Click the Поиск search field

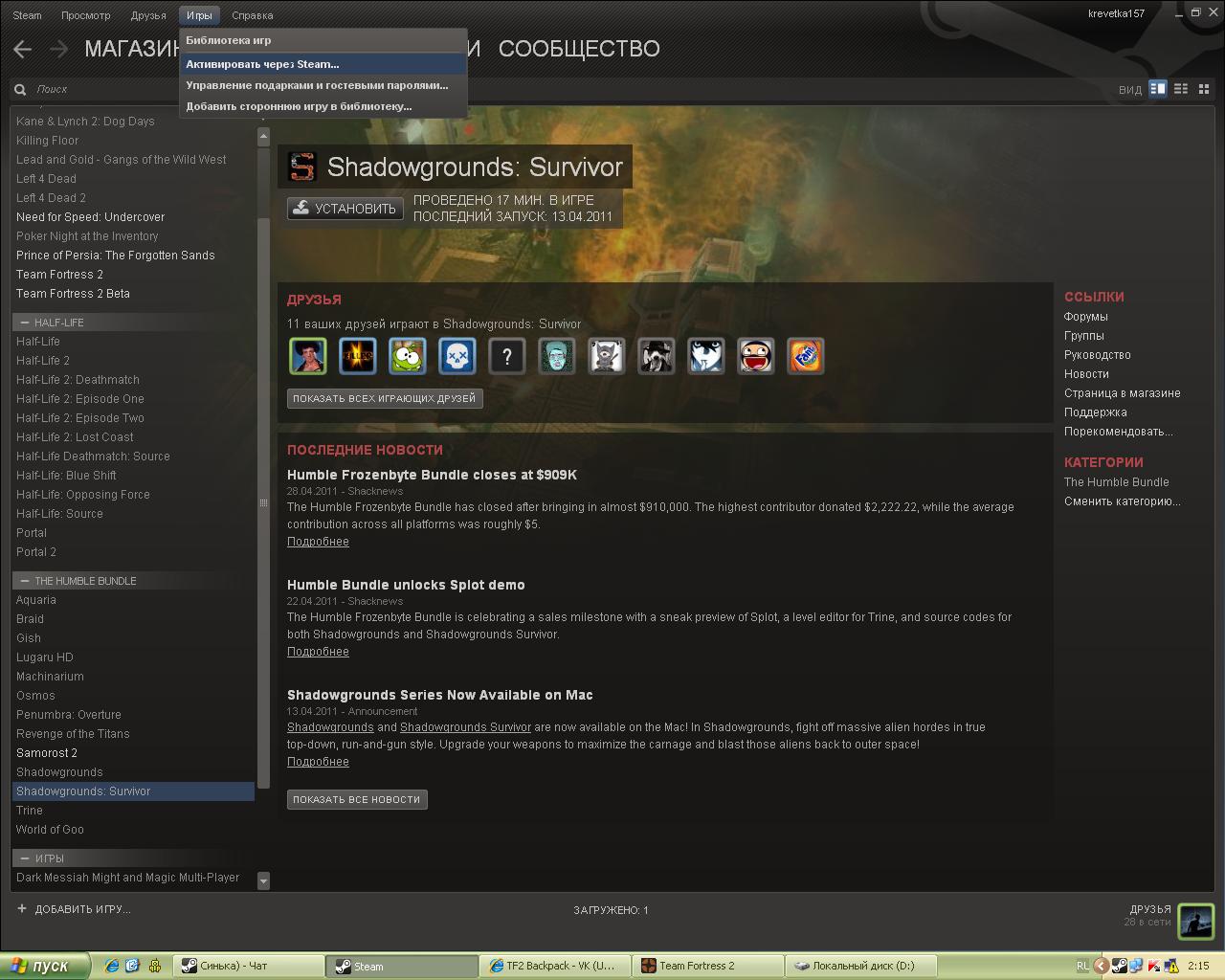134,89
